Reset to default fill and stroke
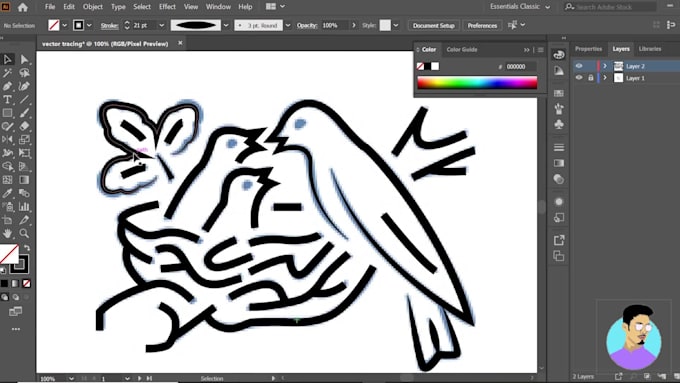Viewport: 680px width, 383px height. coord(3,271)
